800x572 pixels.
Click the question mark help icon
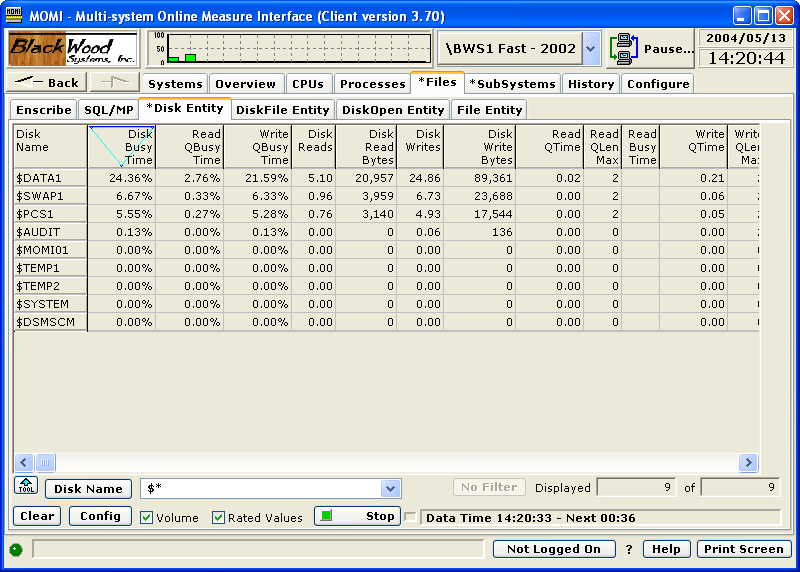pos(629,549)
